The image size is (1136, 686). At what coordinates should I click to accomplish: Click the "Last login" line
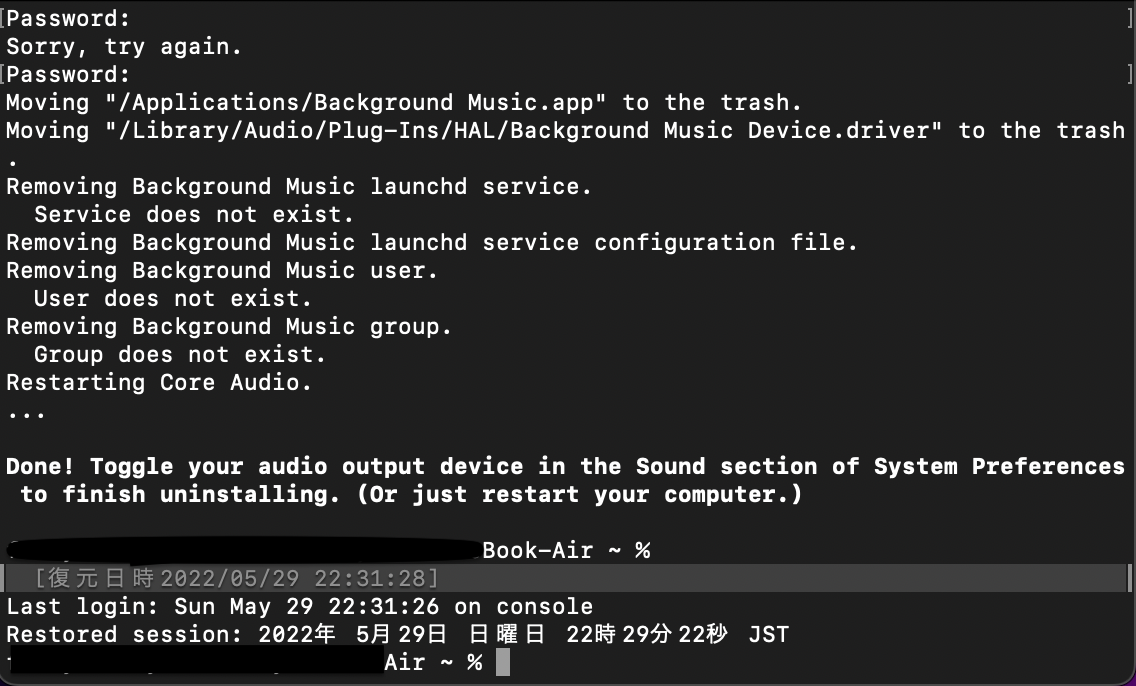[x=299, y=606]
